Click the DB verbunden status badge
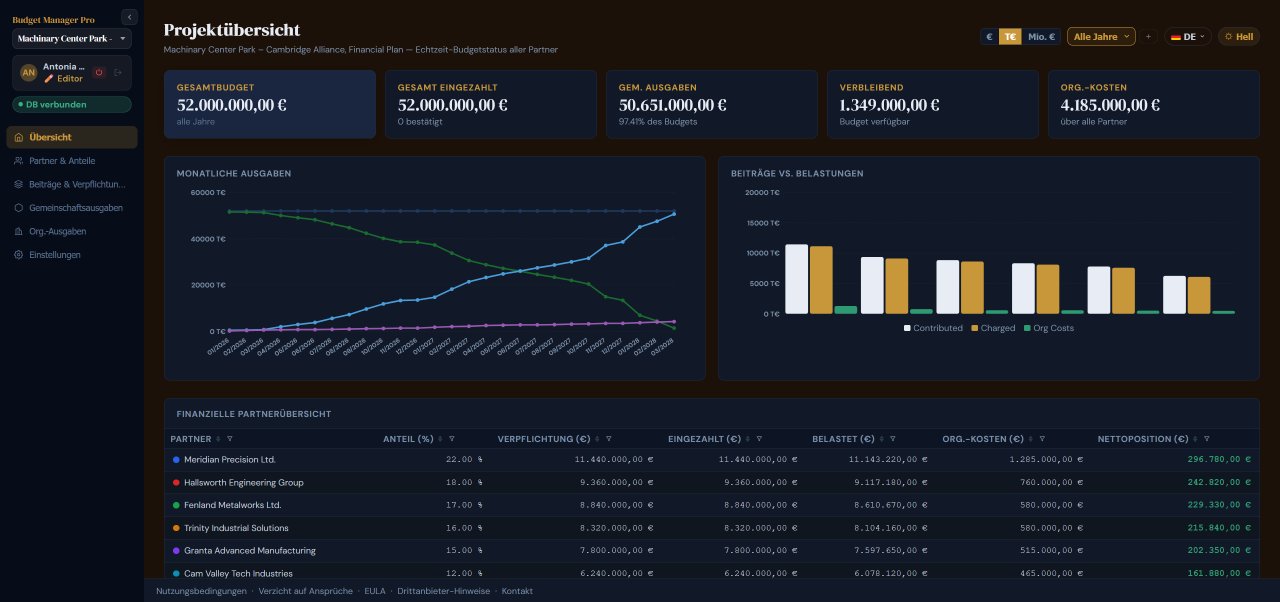 click(x=72, y=104)
